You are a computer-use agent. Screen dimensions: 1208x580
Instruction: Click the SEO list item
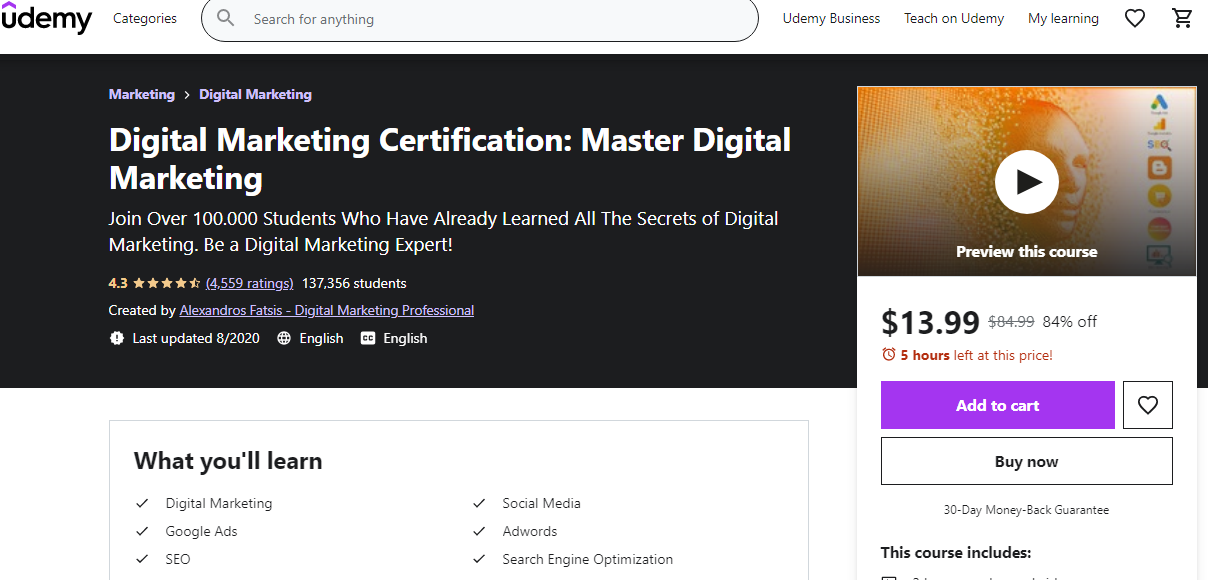pos(178,559)
